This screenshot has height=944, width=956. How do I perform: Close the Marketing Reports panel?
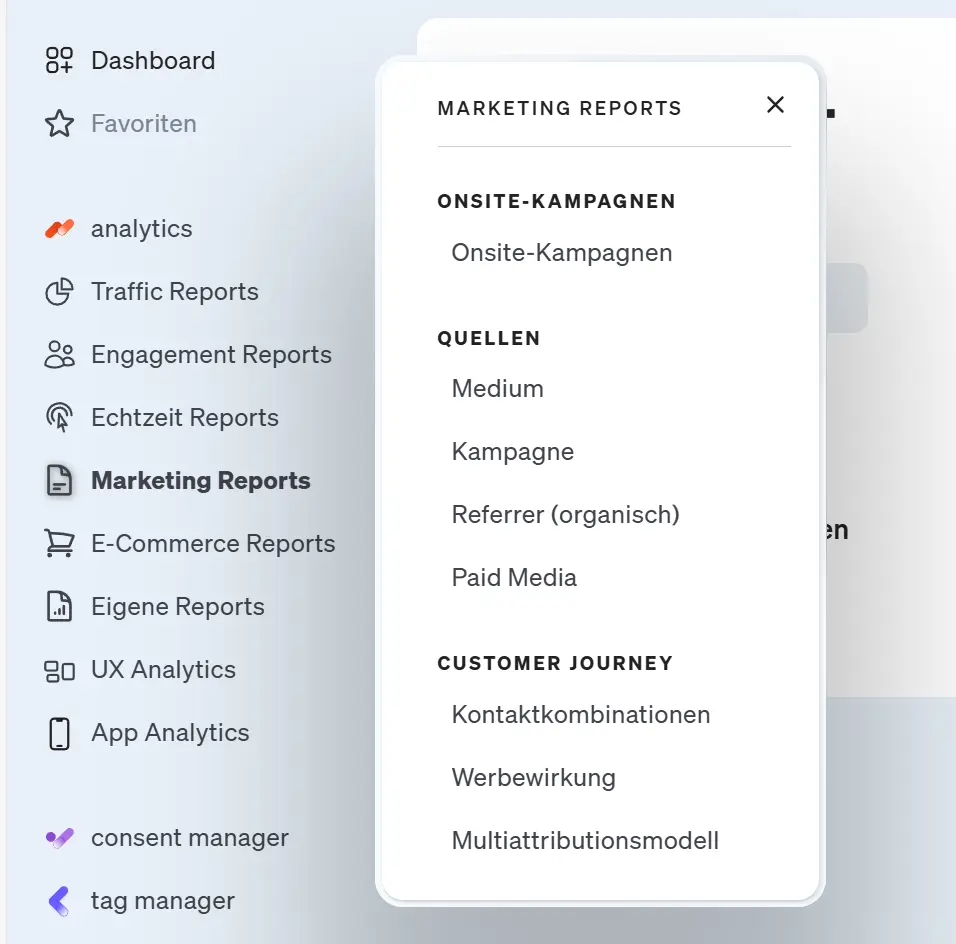pos(775,104)
